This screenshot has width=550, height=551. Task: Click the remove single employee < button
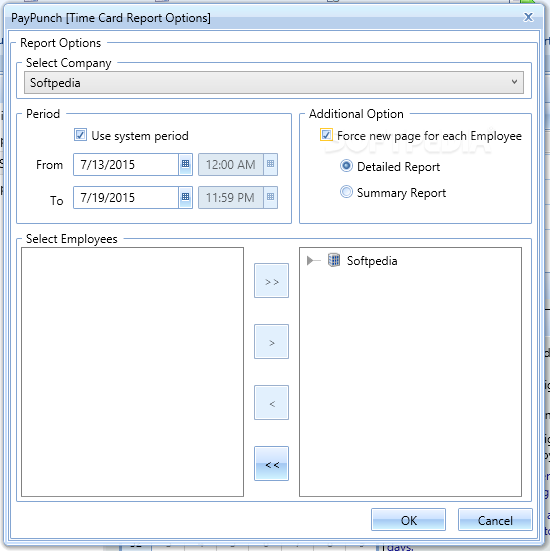pyautogui.click(x=271, y=403)
